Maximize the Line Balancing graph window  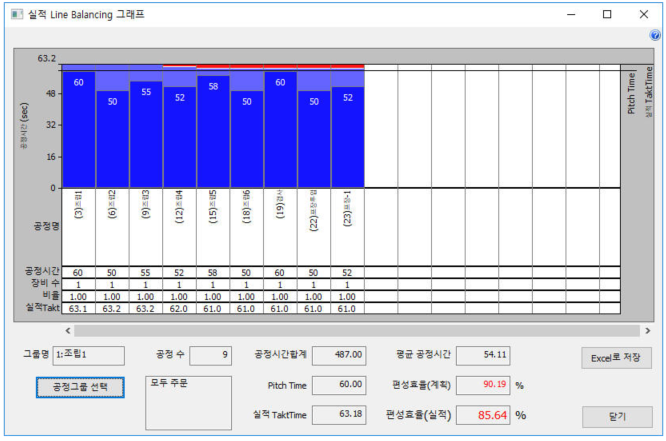click(606, 14)
